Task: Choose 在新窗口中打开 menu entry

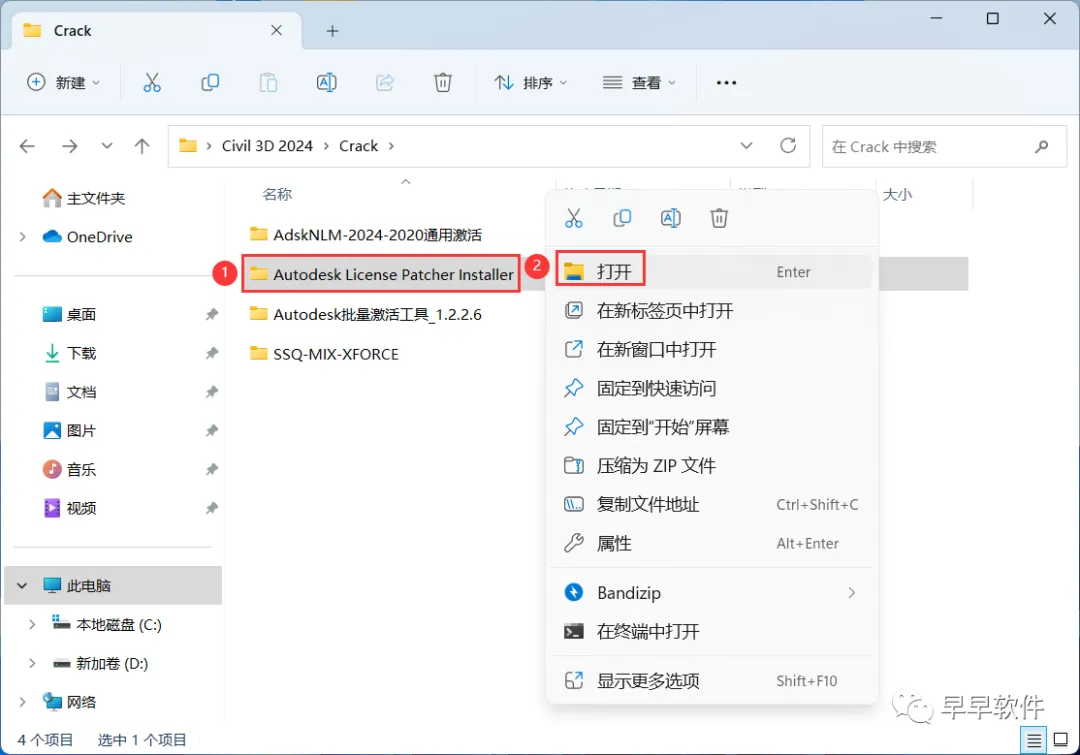Action: [x=713, y=349]
